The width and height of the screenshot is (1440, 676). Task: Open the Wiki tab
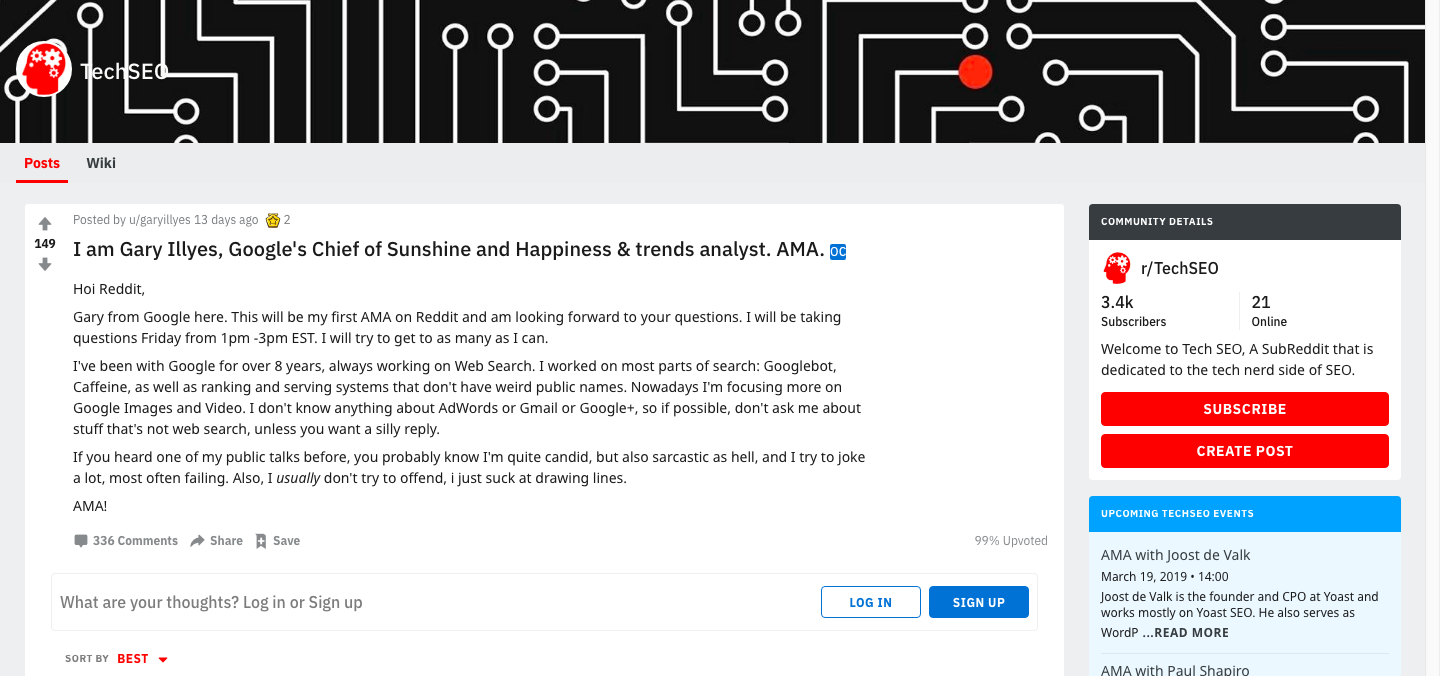tap(101, 163)
